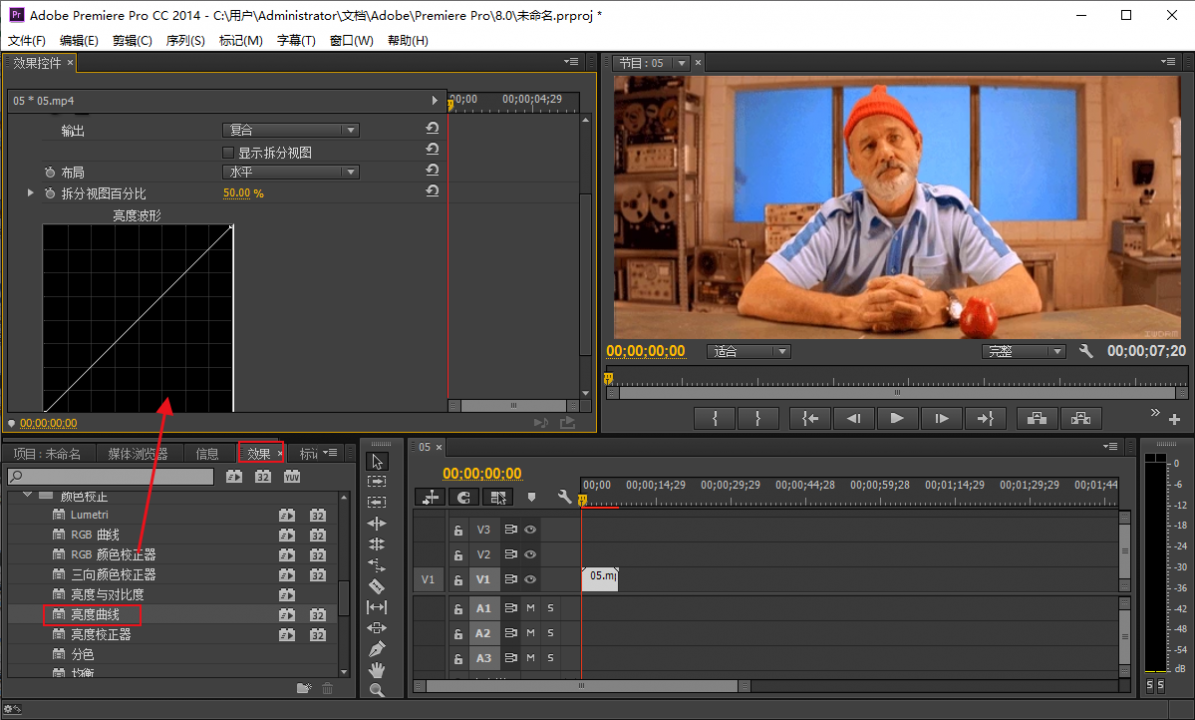This screenshot has height=720, width=1195.
Task: Click the Effects panel search field
Action: tap(111, 477)
